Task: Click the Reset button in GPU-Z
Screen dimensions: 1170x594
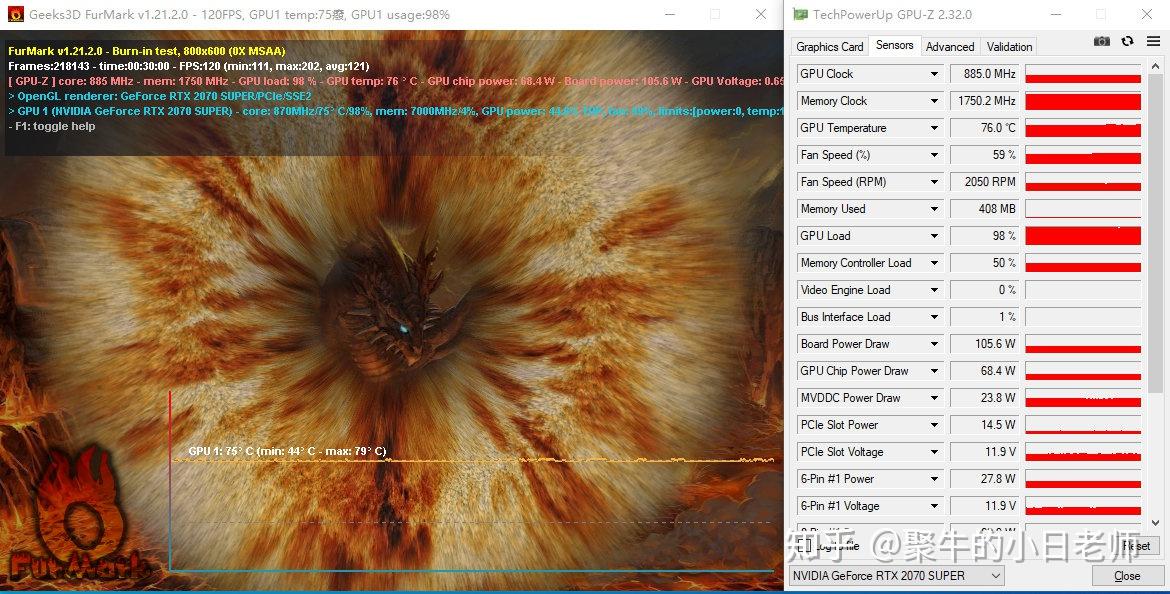Action: (1136, 546)
